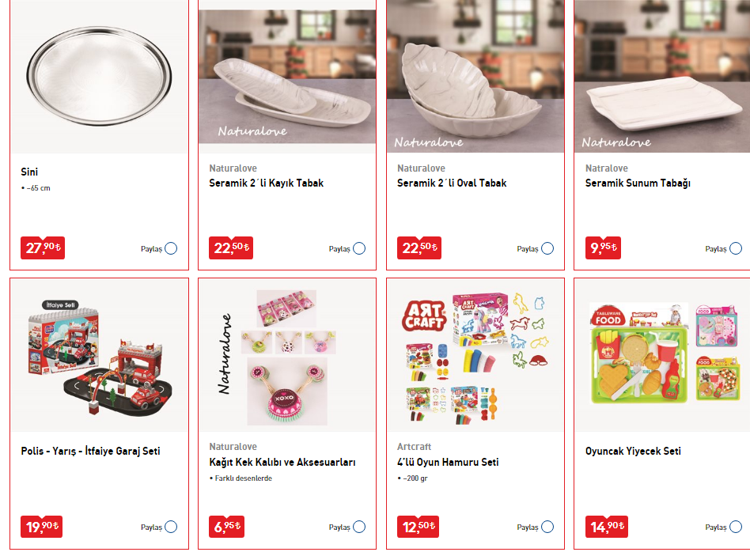View the Artcraft play dough set image

475,356
